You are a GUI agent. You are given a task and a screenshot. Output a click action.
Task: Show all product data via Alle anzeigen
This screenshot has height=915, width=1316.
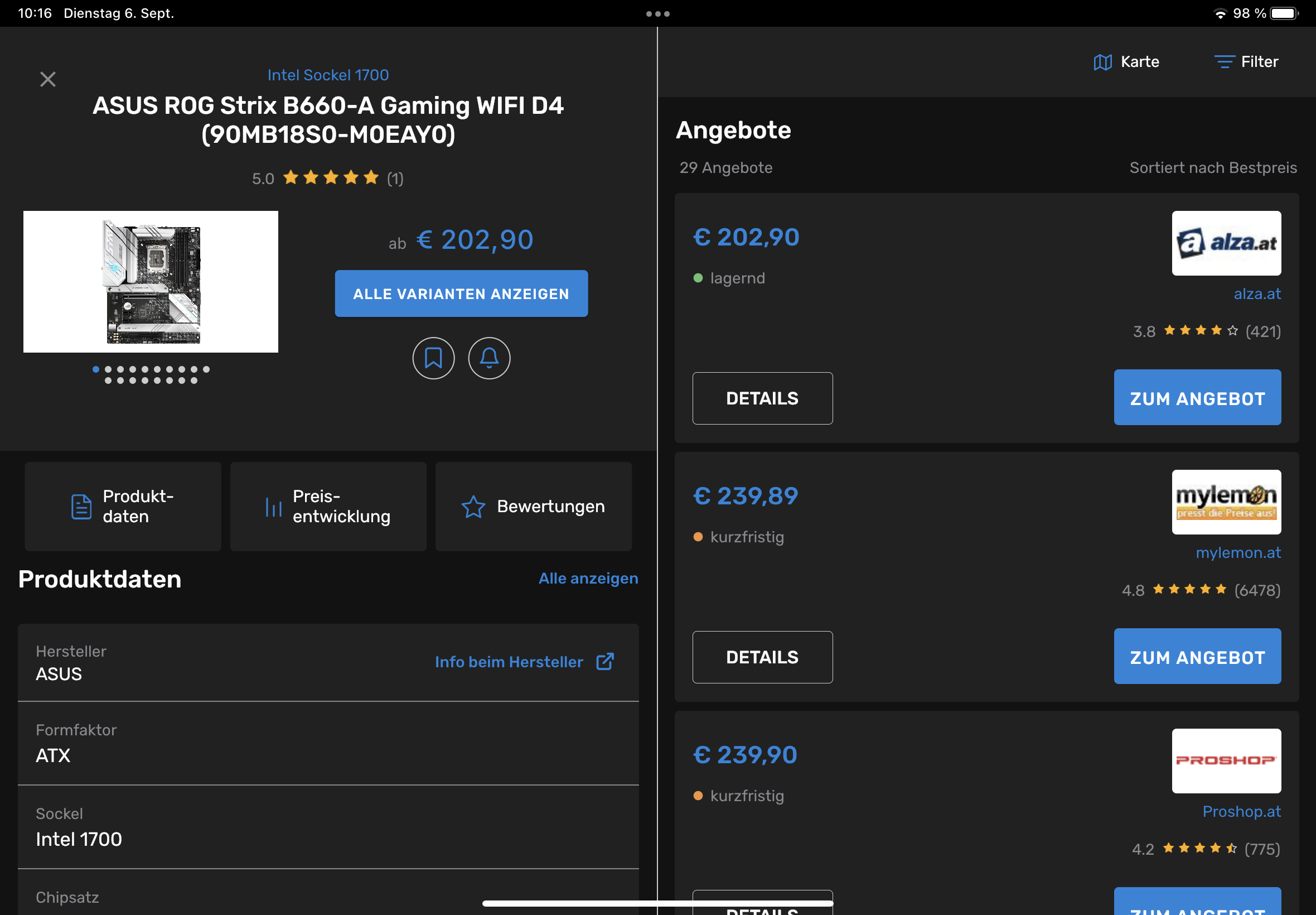click(588, 579)
